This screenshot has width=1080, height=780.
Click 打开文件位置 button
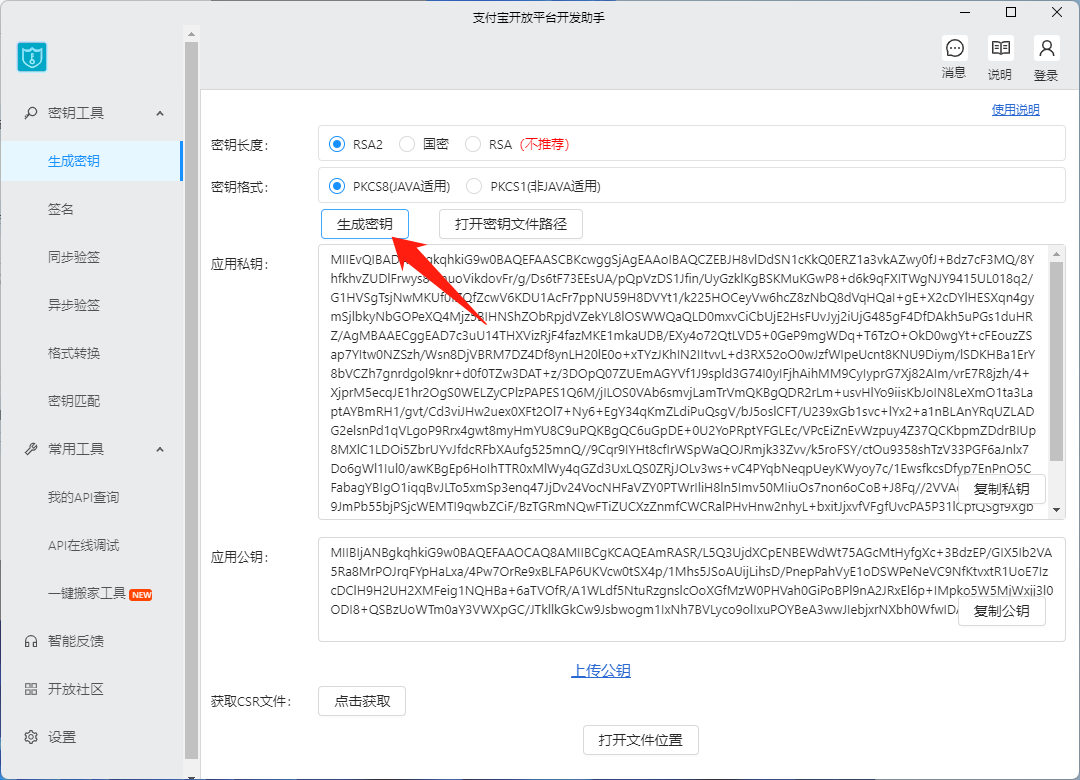pyautogui.click(x=641, y=740)
